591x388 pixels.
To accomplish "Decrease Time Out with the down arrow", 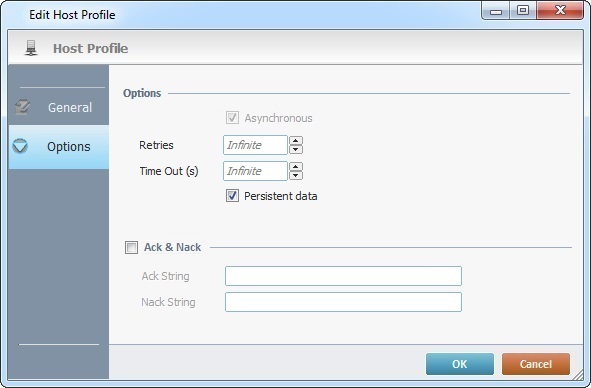I will (296, 175).
